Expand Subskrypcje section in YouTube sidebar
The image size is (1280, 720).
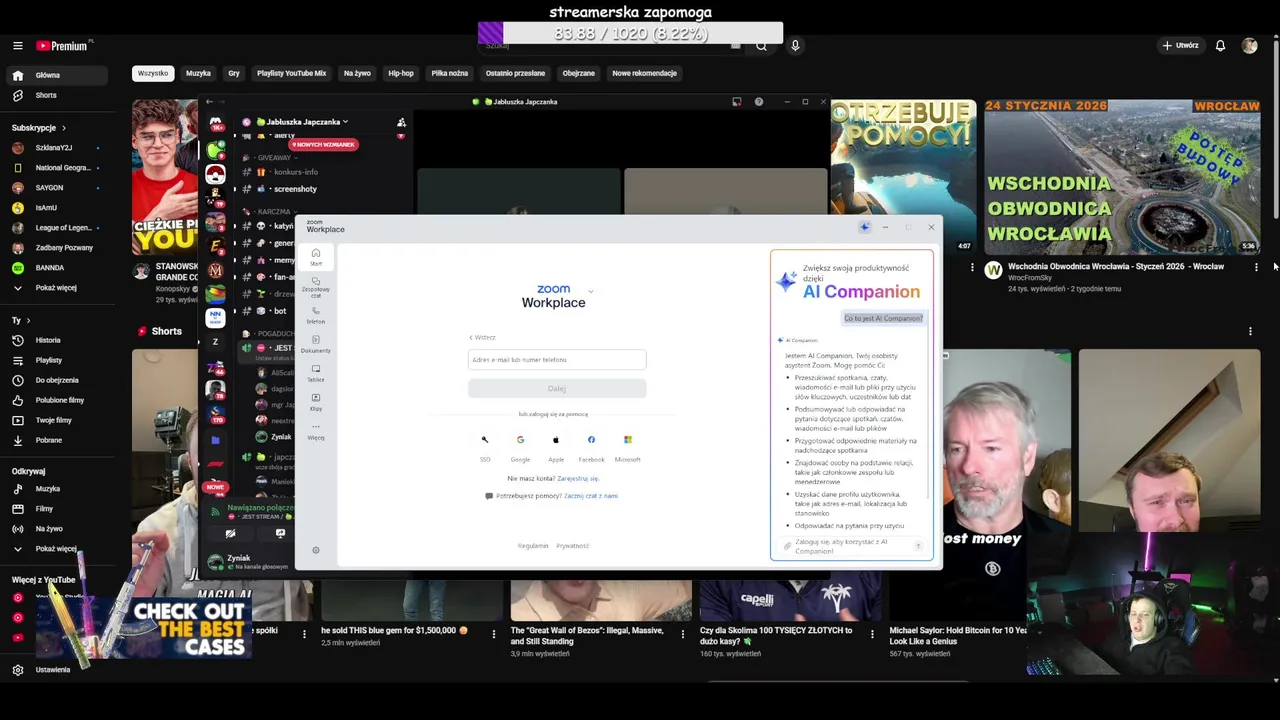pyautogui.click(x=39, y=128)
